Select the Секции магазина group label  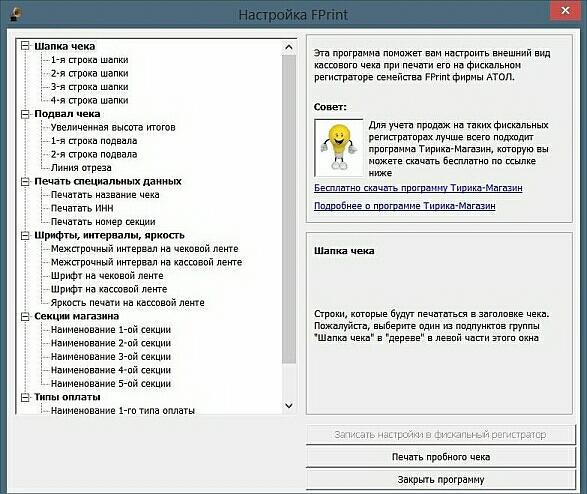pos(77,317)
